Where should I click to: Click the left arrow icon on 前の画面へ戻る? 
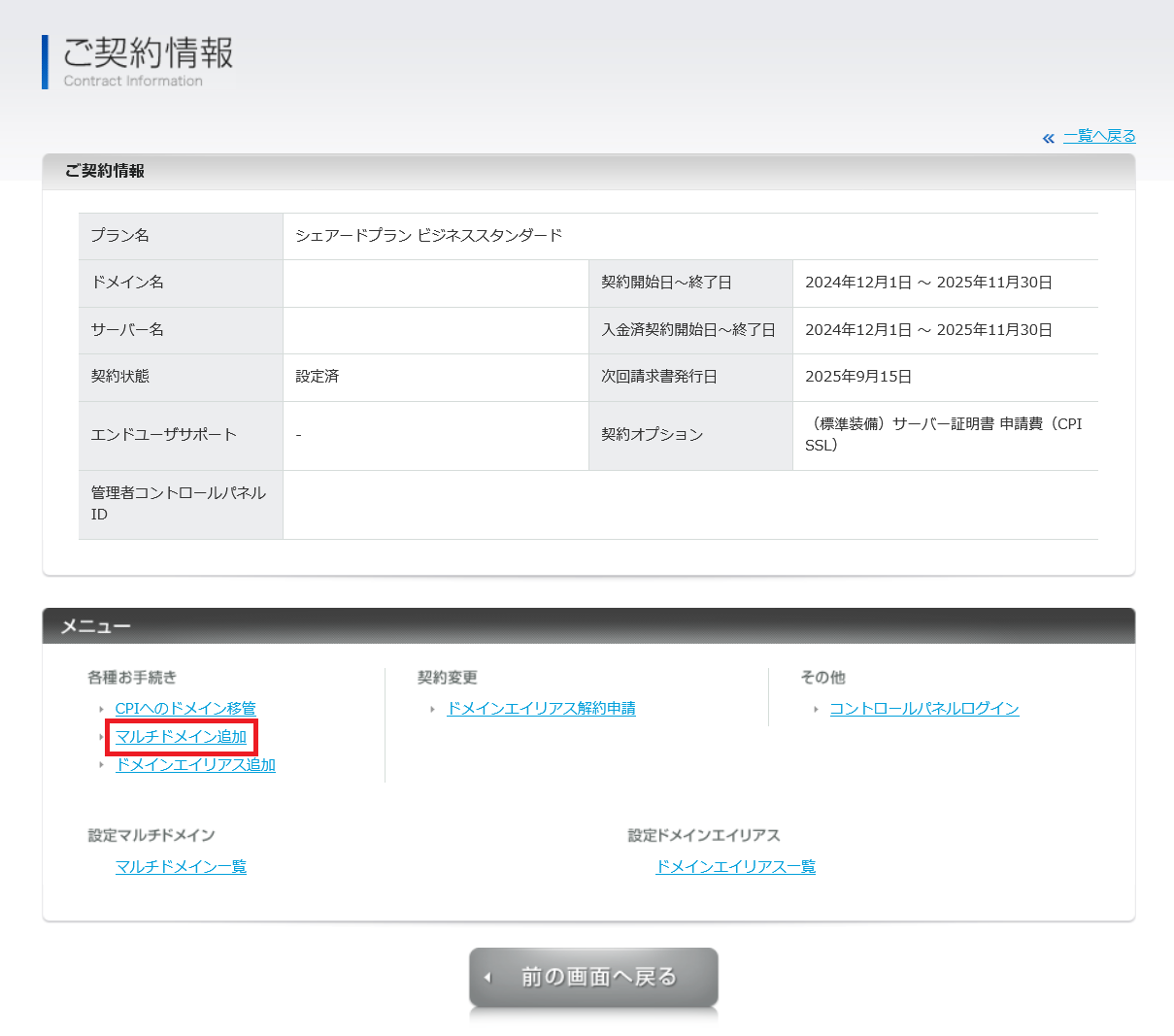[x=488, y=978]
